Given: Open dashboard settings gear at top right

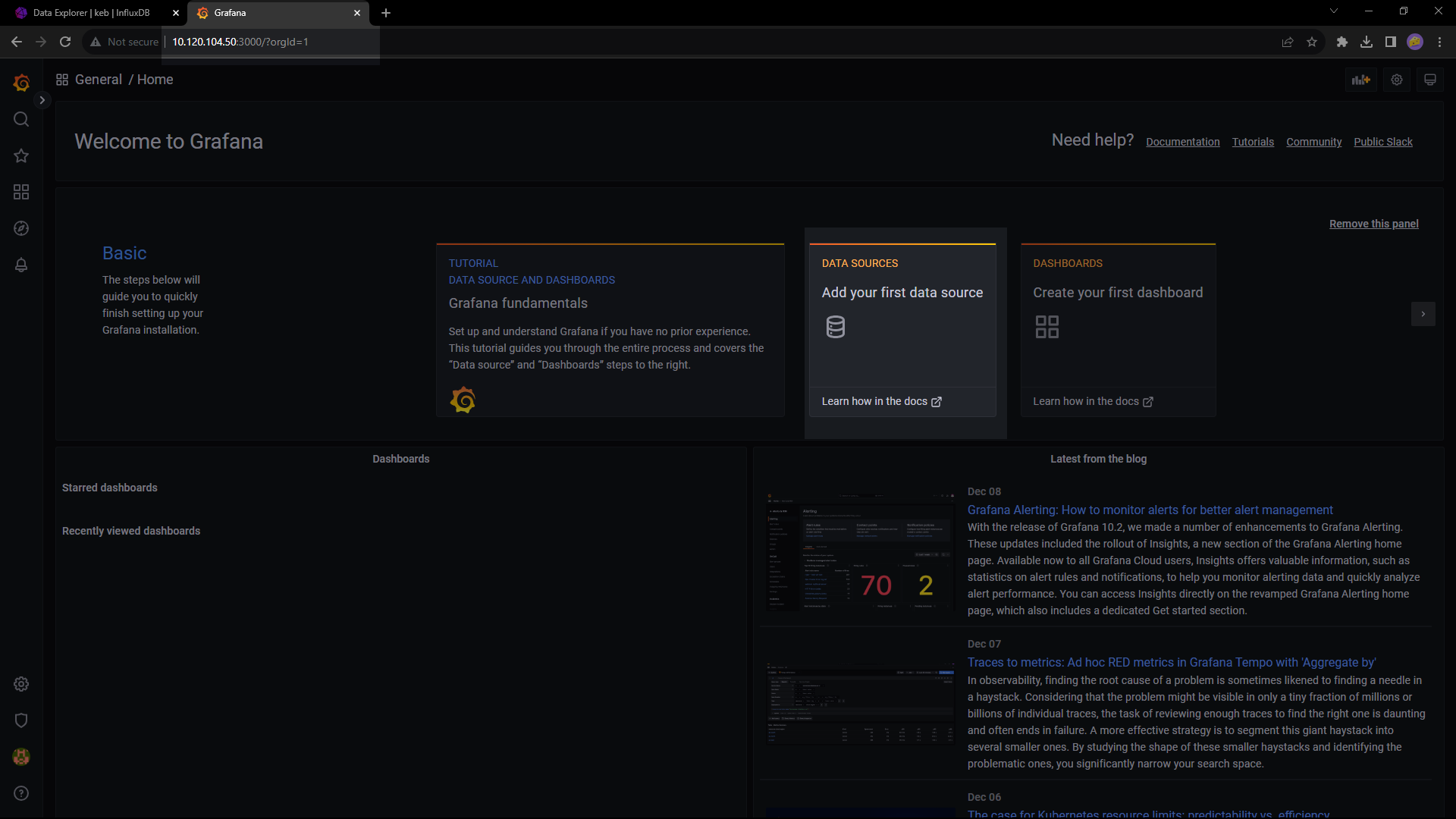Looking at the screenshot, I should coord(1397,80).
